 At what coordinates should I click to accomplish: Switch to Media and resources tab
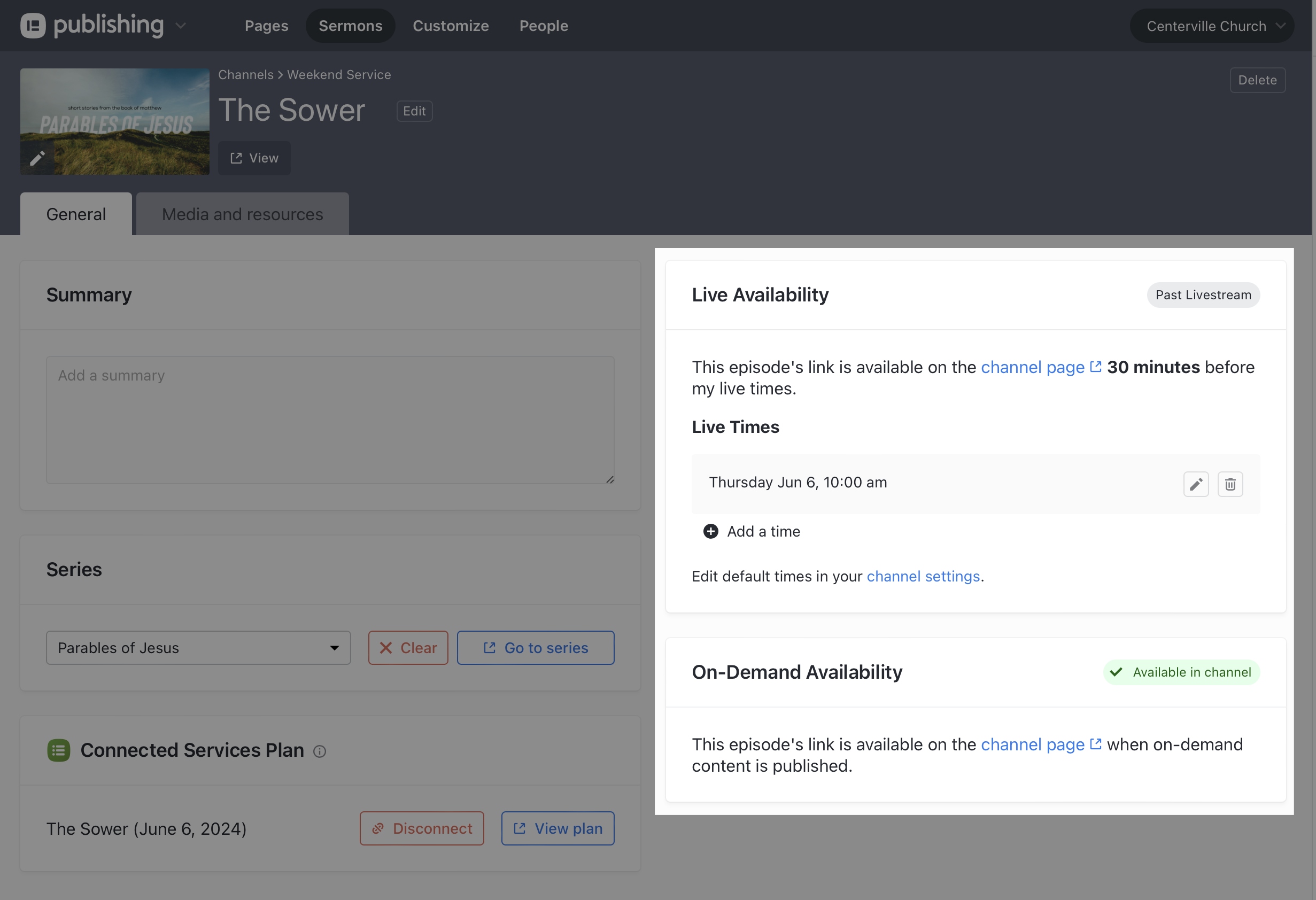coord(242,214)
